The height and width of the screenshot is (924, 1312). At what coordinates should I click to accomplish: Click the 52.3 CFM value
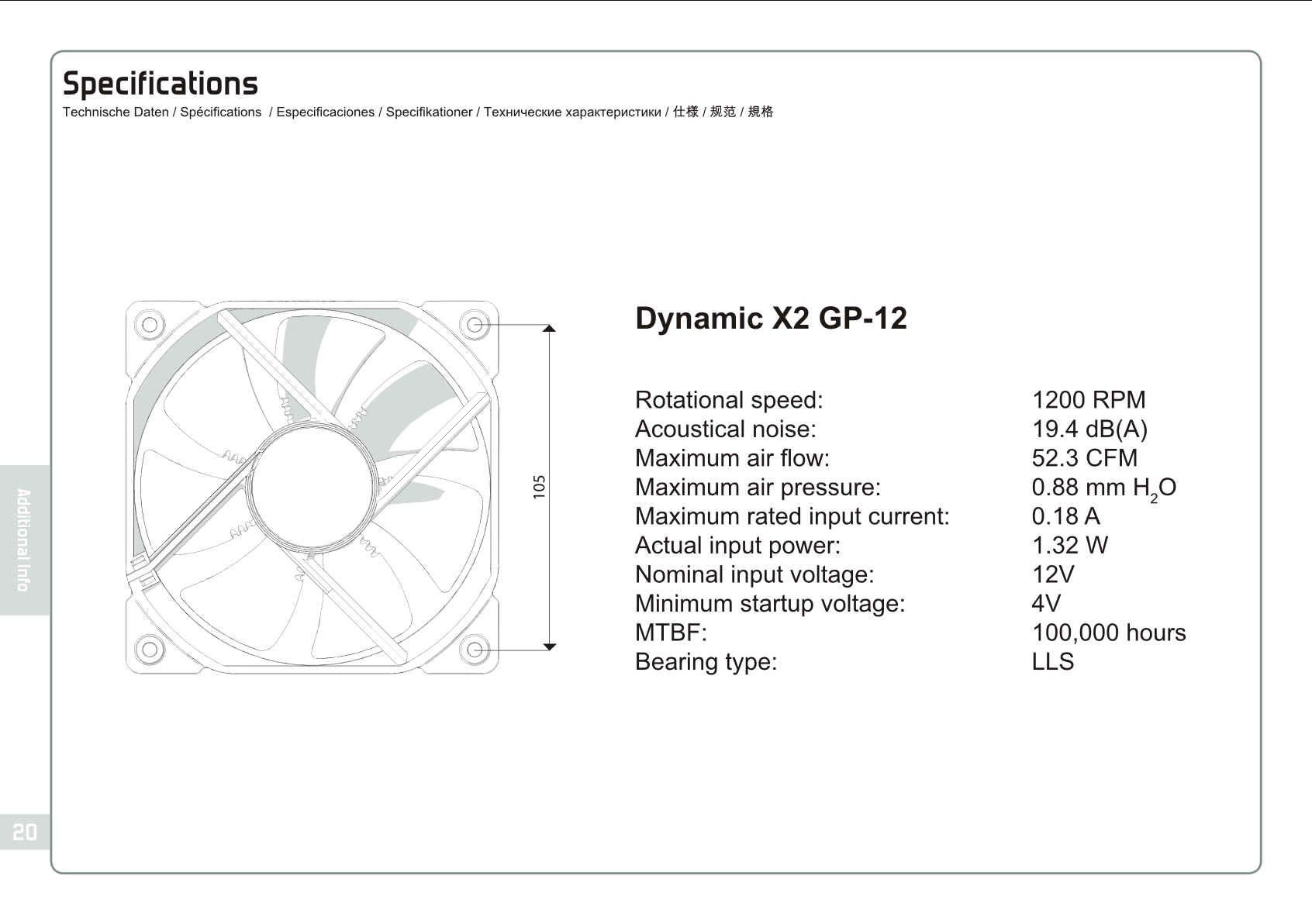pos(1085,458)
